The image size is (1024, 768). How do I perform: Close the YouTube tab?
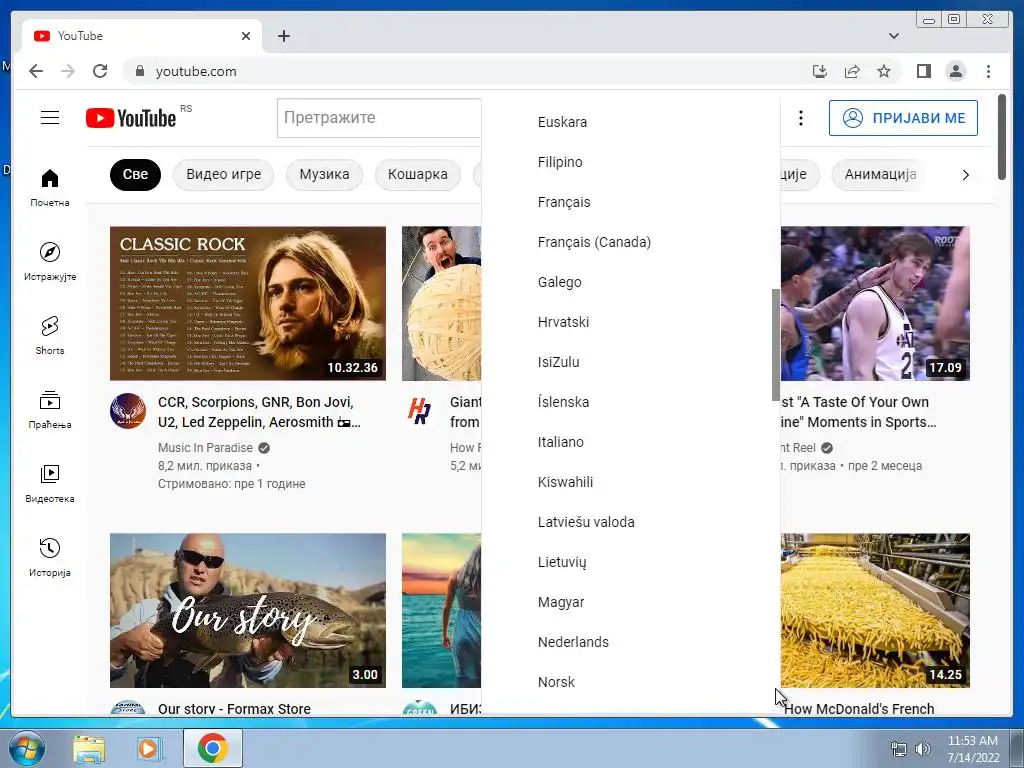coord(246,36)
